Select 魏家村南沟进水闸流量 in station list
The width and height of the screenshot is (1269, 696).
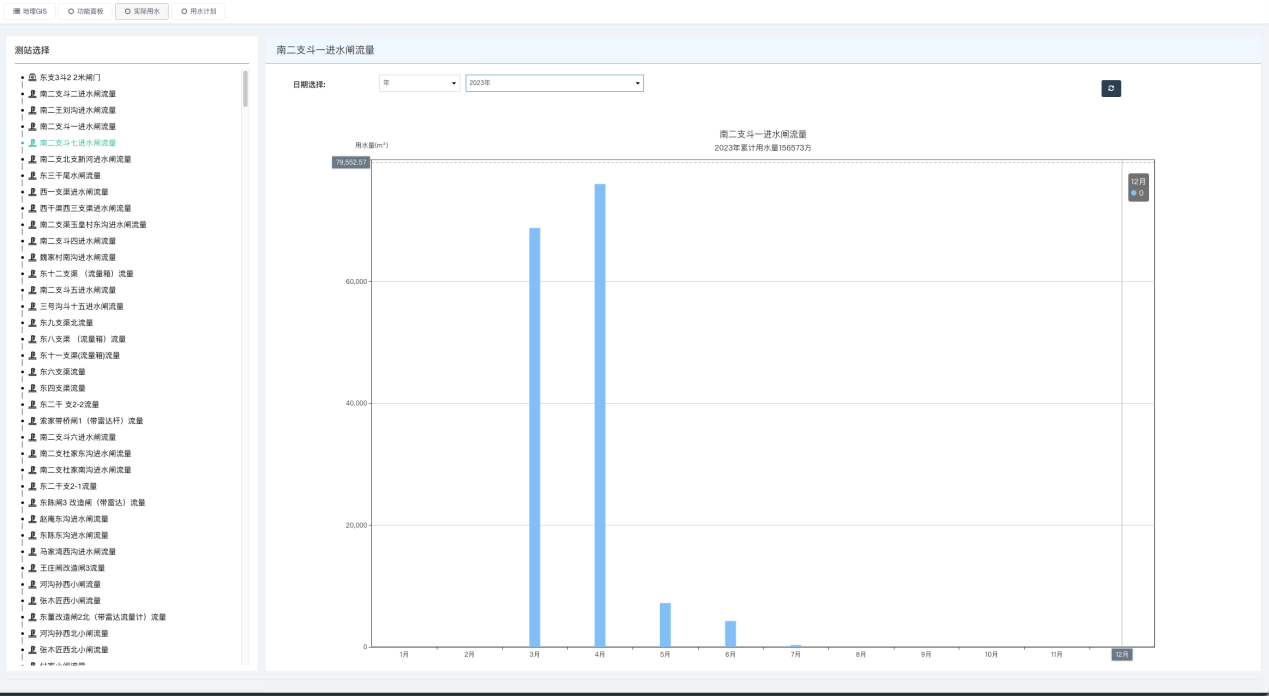(x=78, y=257)
